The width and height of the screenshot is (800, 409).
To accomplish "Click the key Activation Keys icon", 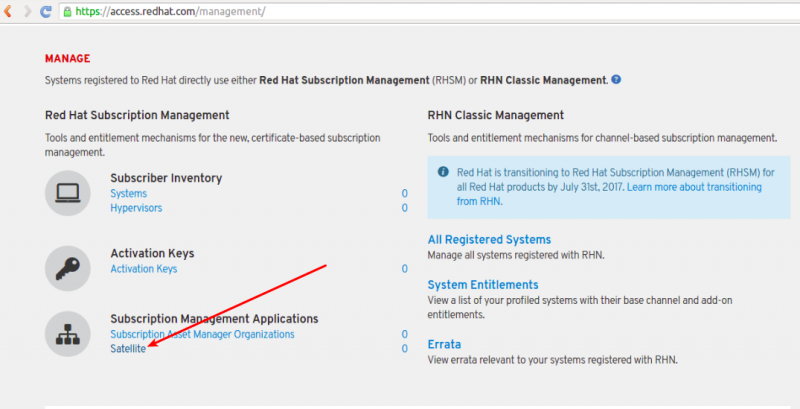I will (68, 268).
